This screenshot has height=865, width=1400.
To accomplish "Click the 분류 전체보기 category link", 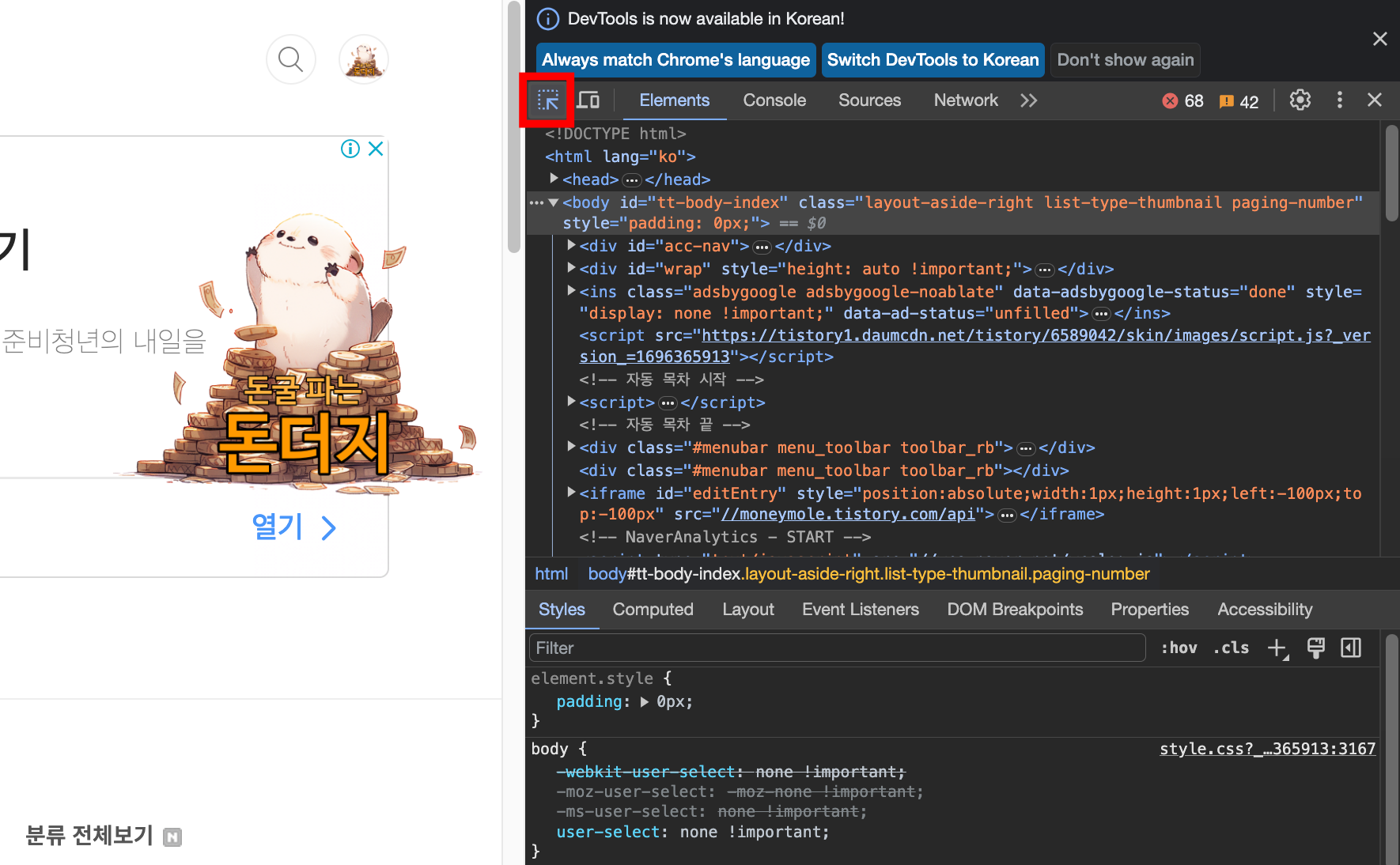I will pos(89,835).
